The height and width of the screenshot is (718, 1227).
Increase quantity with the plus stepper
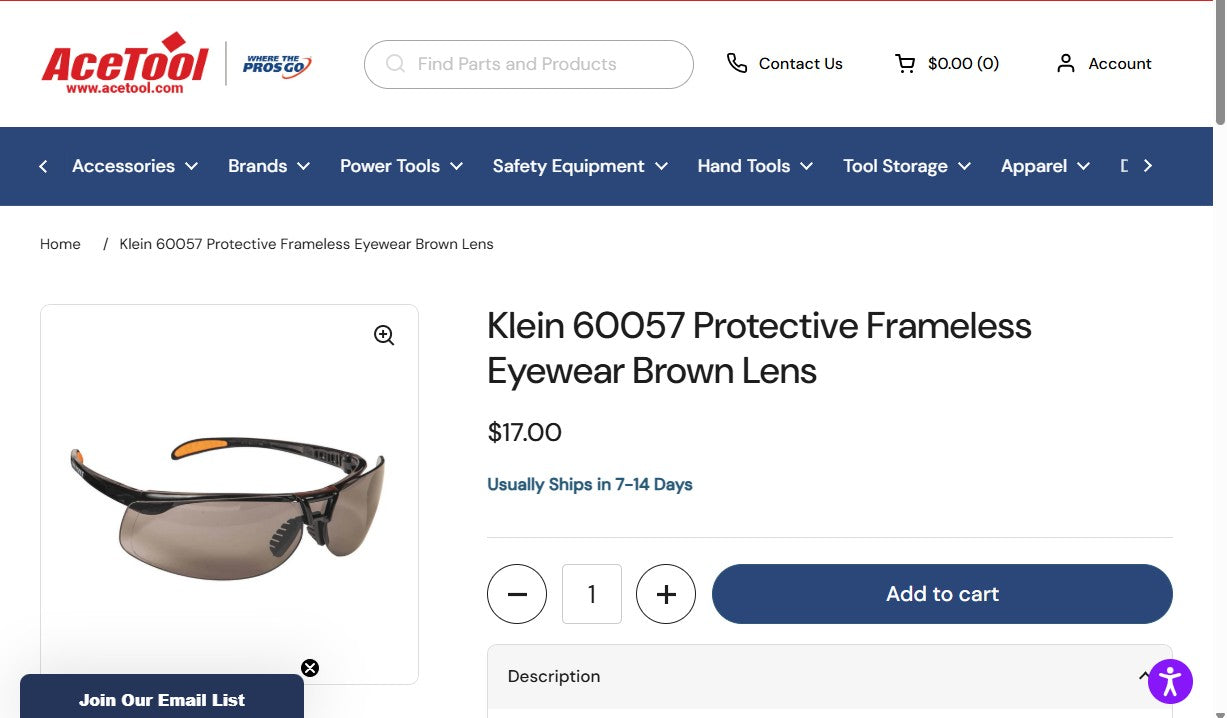tap(666, 593)
